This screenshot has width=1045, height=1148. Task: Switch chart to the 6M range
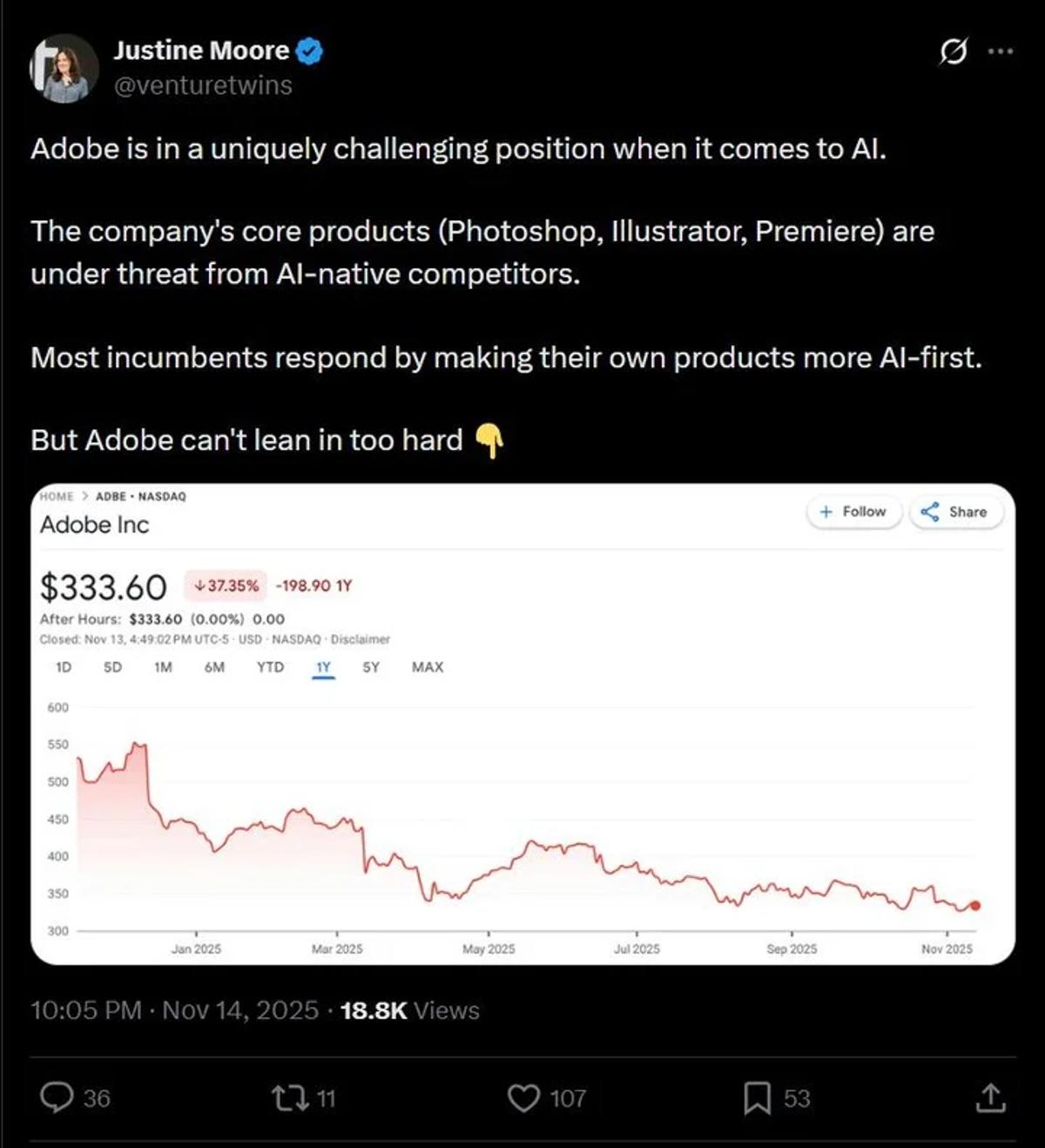(x=214, y=667)
